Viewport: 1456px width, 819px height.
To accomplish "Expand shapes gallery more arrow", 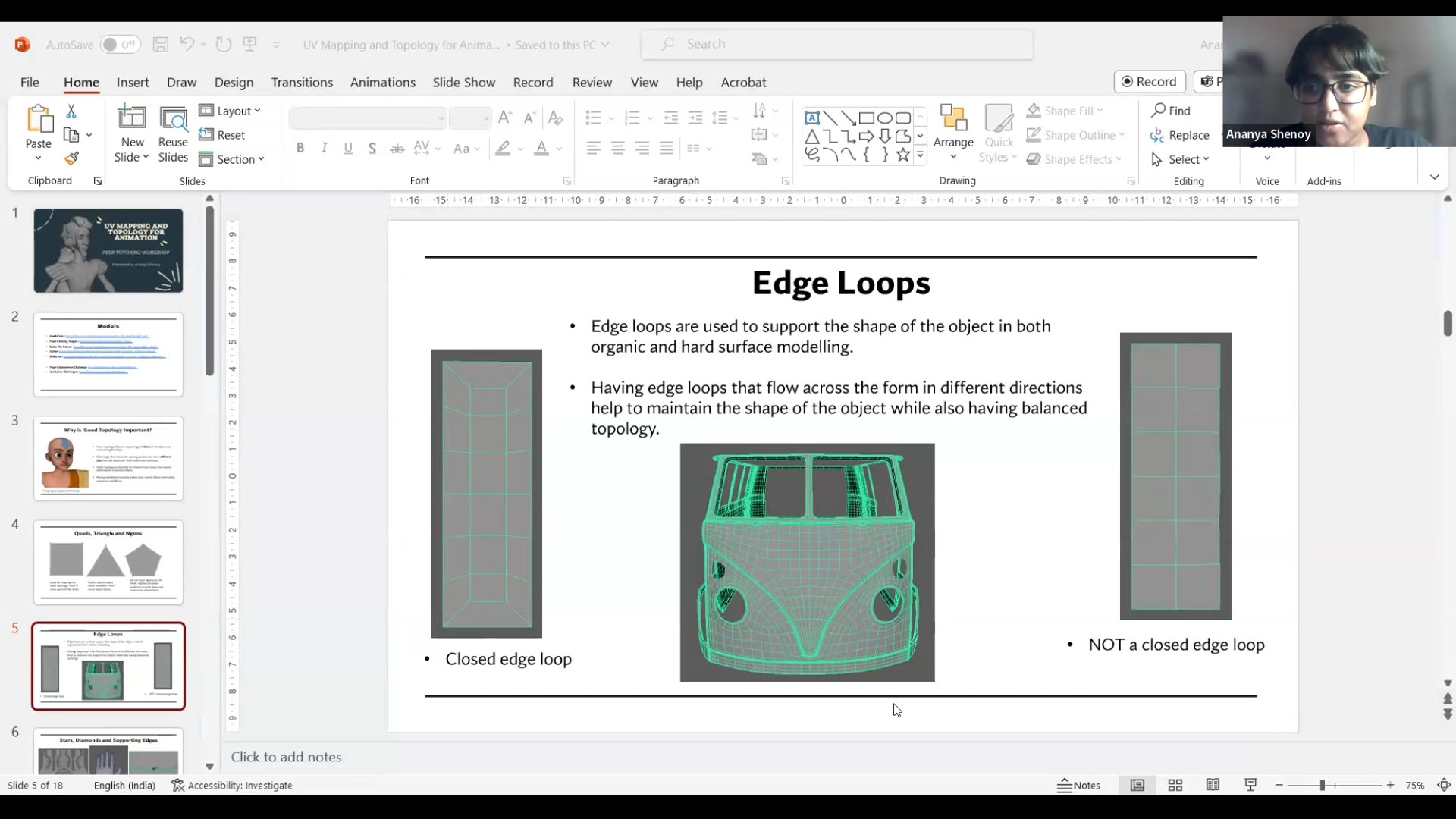I will pyautogui.click(x=920, y=155).
